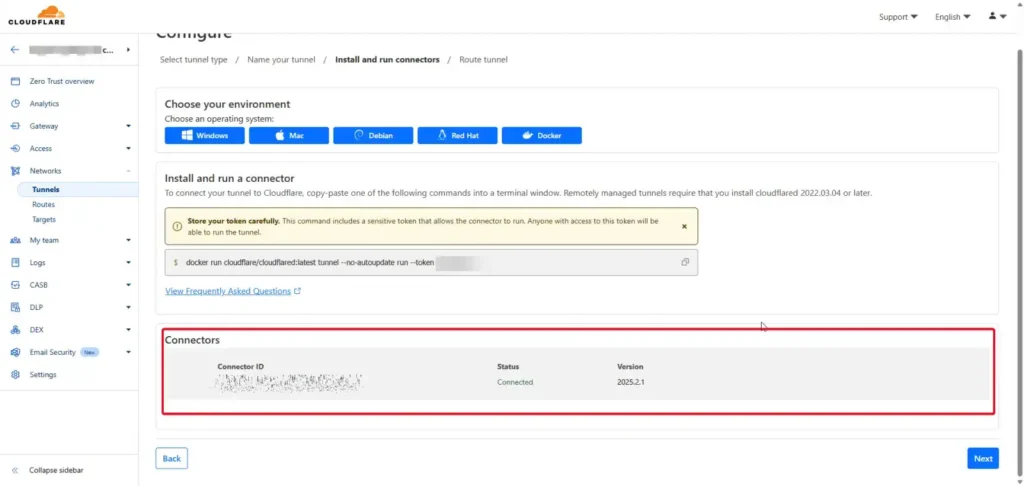Click the Connected status text
Screen dimensions: 1024x486
pyautogui.click(x=515, y=382)
